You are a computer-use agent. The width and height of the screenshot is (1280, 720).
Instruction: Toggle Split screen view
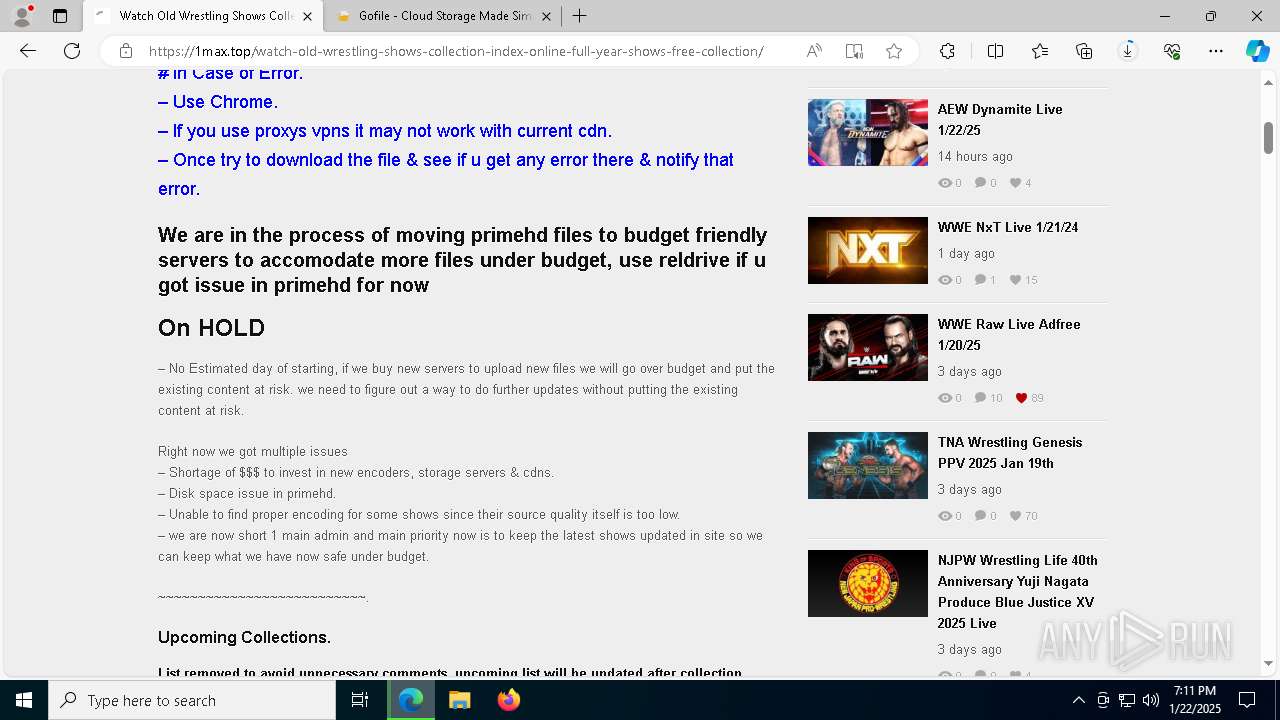tap(995, 51)
